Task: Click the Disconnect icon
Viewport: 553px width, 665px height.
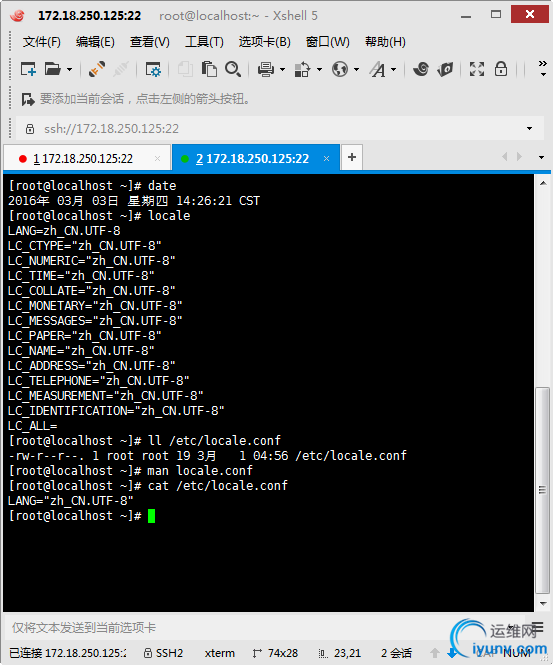Action: 121,69
